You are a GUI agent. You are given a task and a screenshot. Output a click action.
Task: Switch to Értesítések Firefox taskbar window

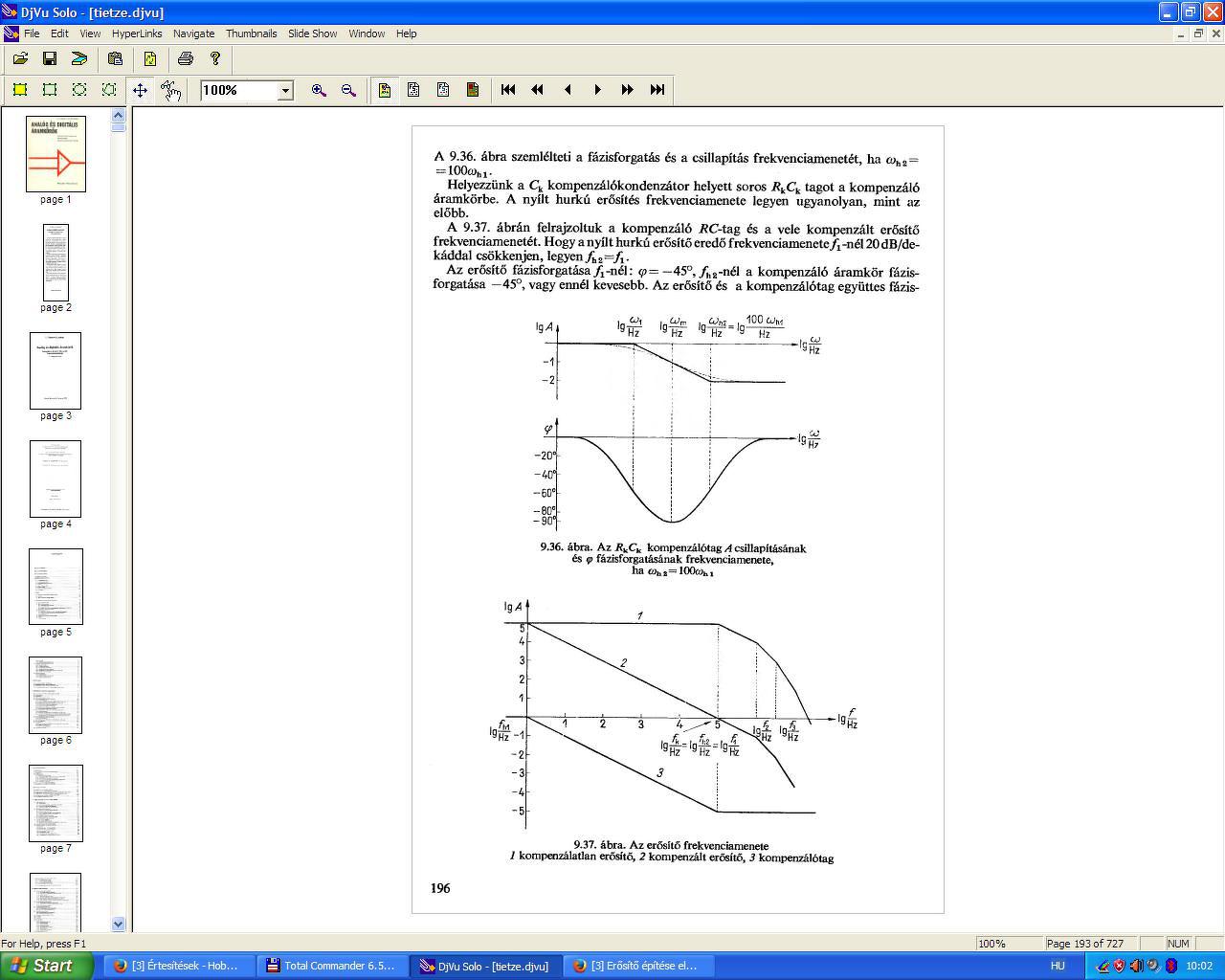pyautogui.click(x=177, y=966)
